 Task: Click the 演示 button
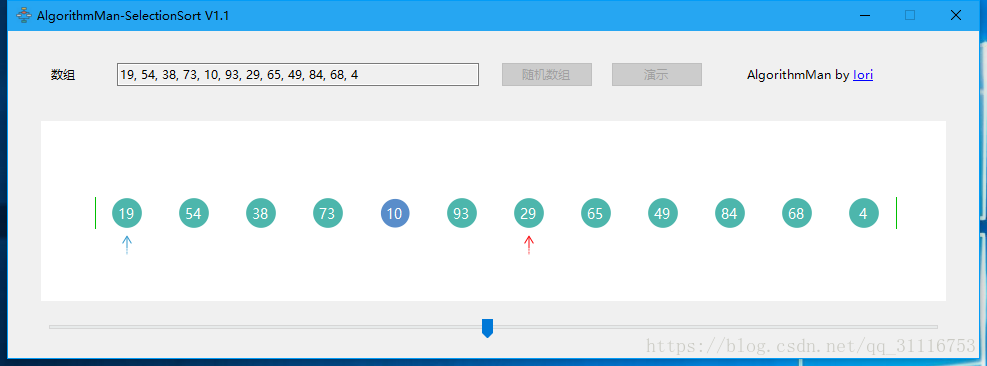click(657, 74)
